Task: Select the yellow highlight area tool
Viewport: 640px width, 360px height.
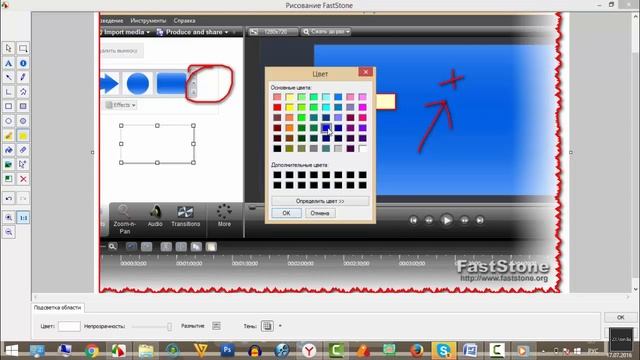Action: 23,136
